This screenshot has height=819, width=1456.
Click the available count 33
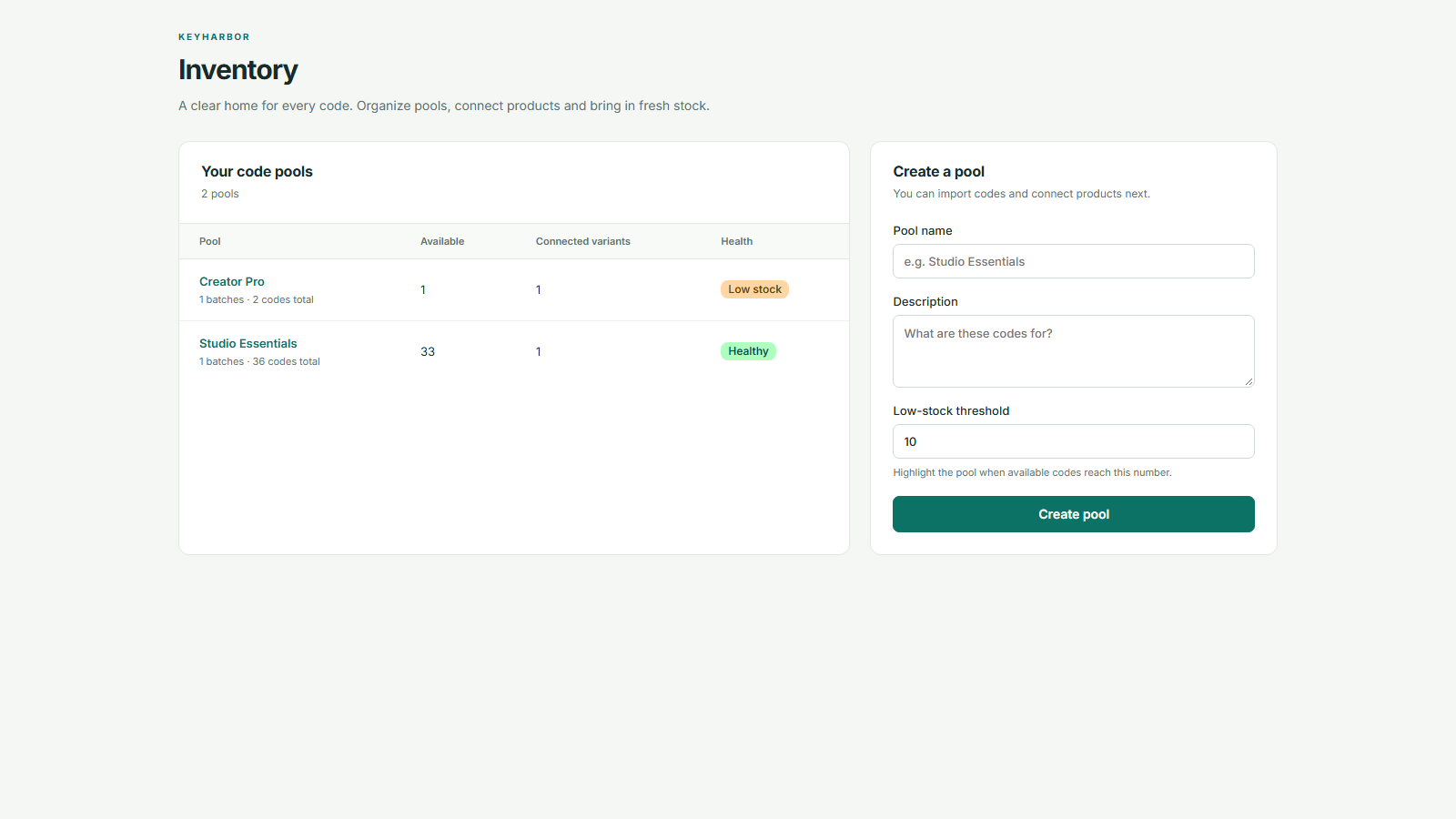pos(428,351)
